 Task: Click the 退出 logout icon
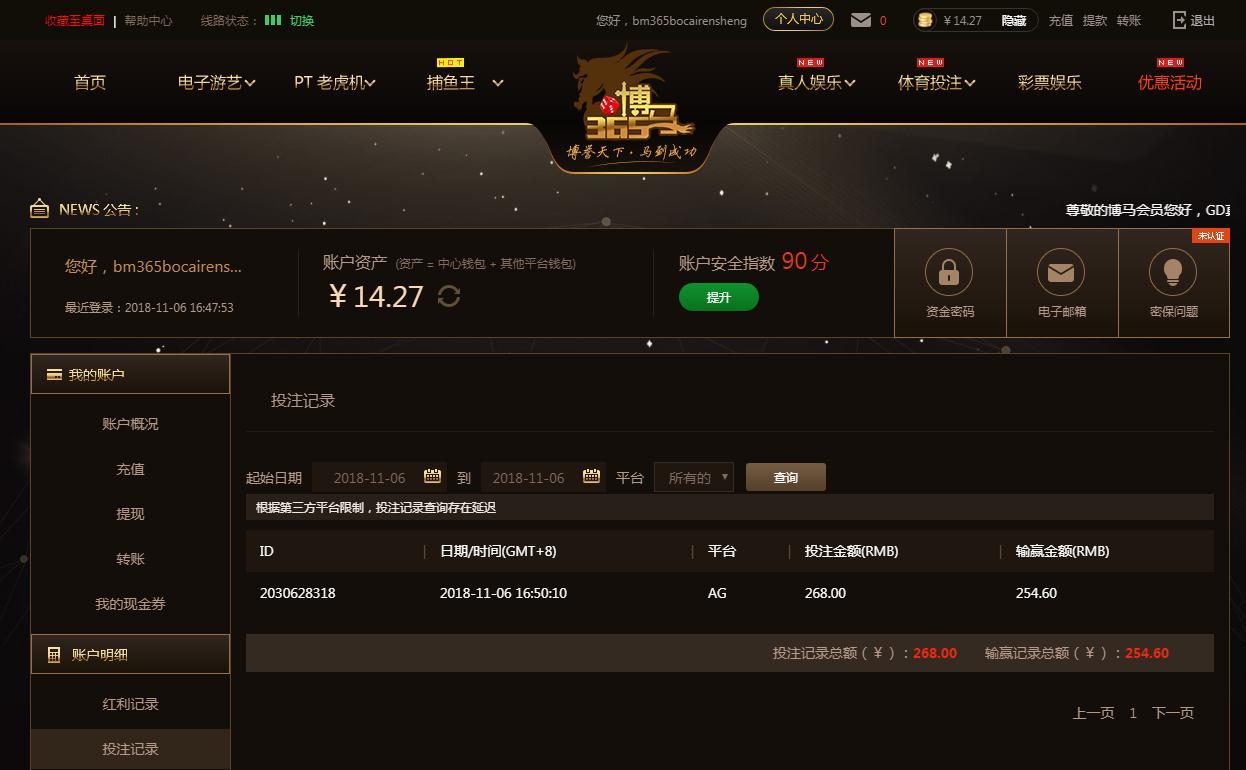pyautogui.click(x=1179, y=20)
